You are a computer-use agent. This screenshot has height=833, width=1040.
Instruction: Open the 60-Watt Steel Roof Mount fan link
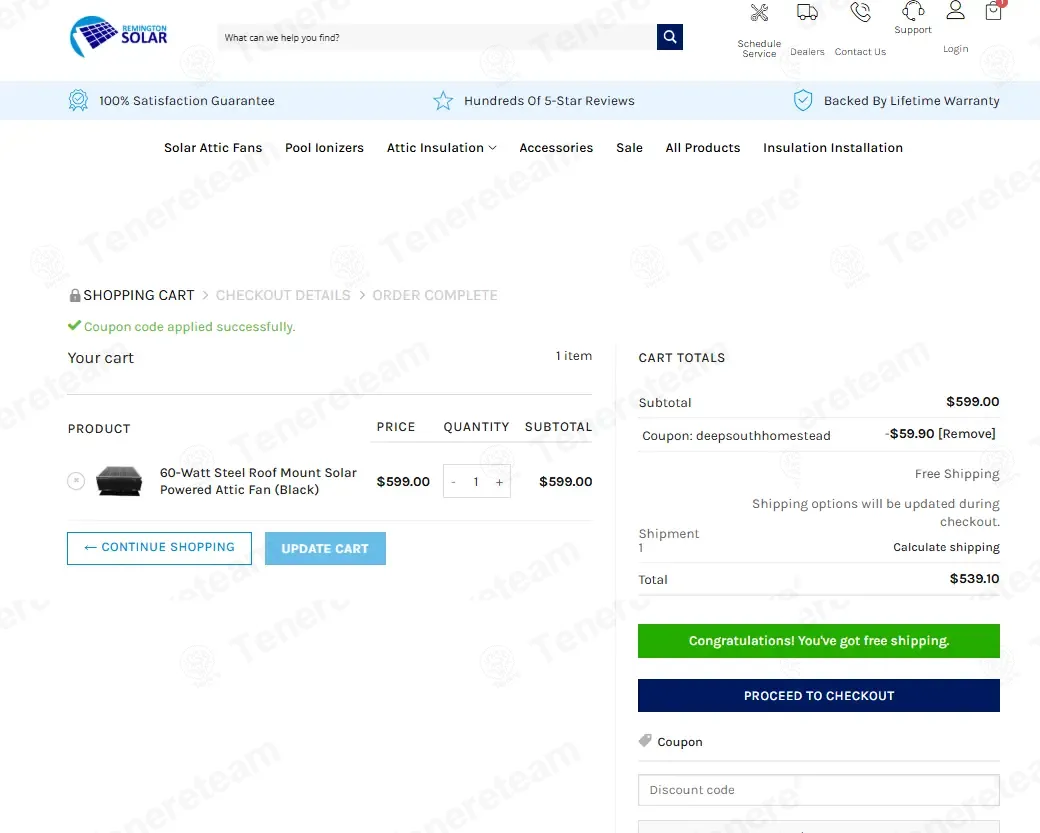click(x=258, y=481)
